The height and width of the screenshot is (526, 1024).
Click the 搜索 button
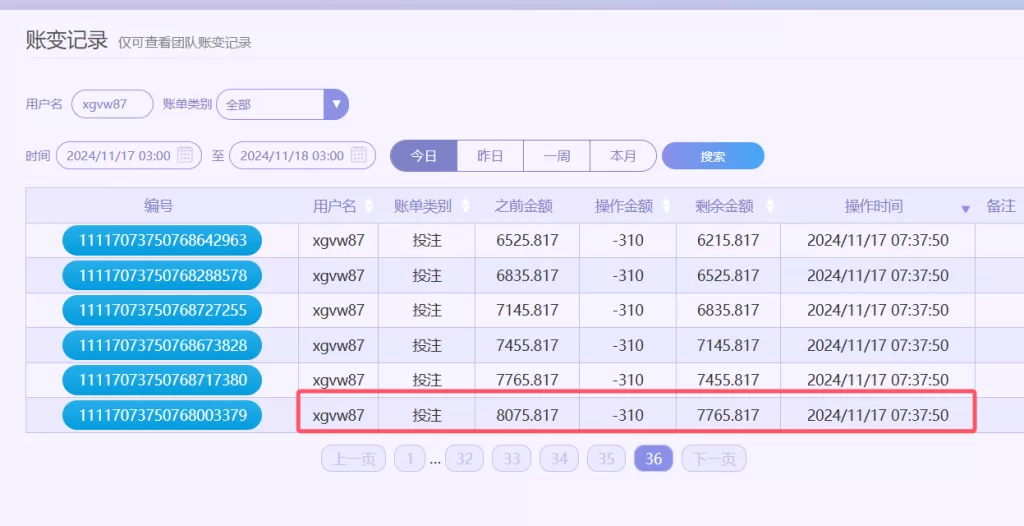[713, 156]
